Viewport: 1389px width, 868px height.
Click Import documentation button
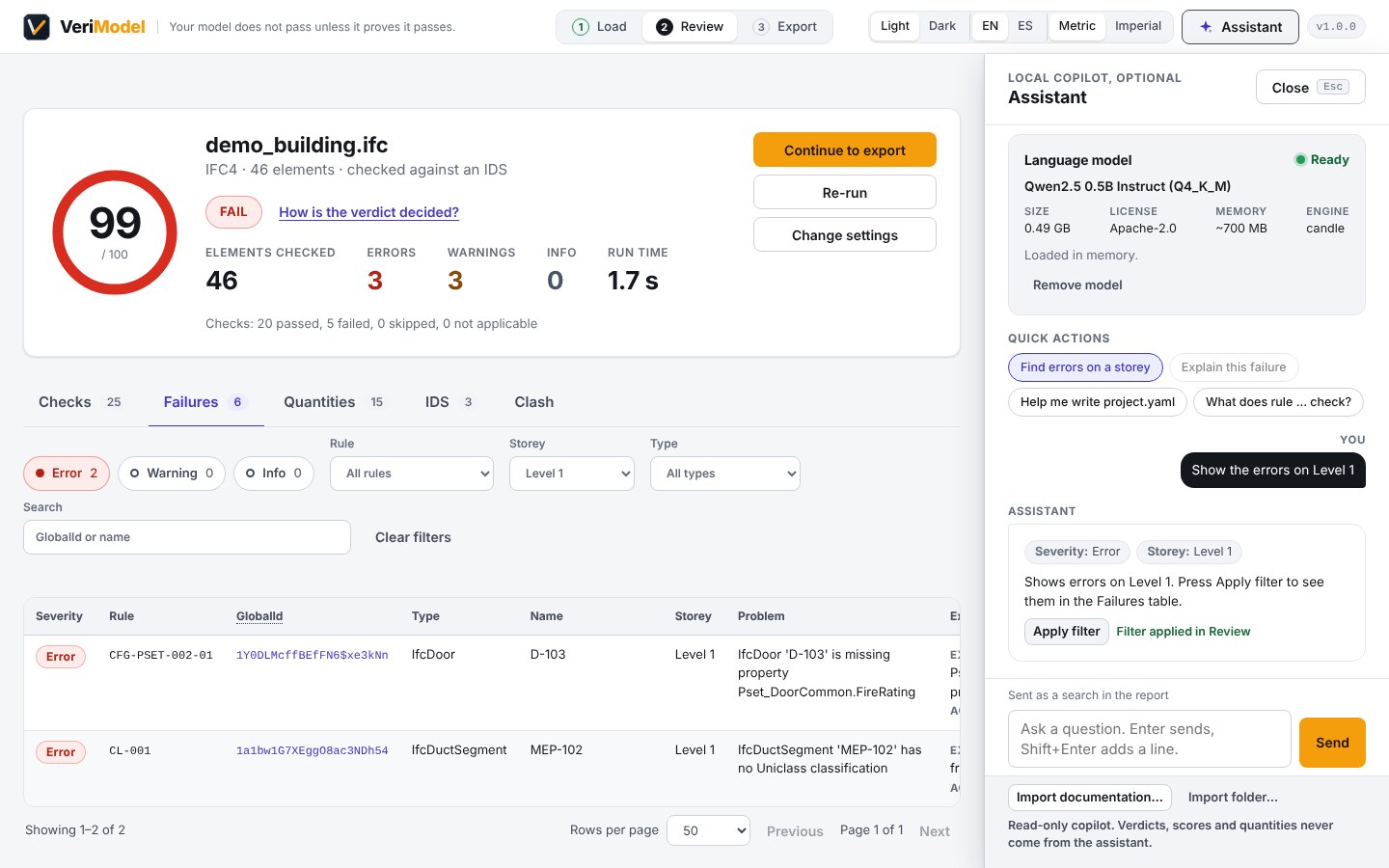1090,798
